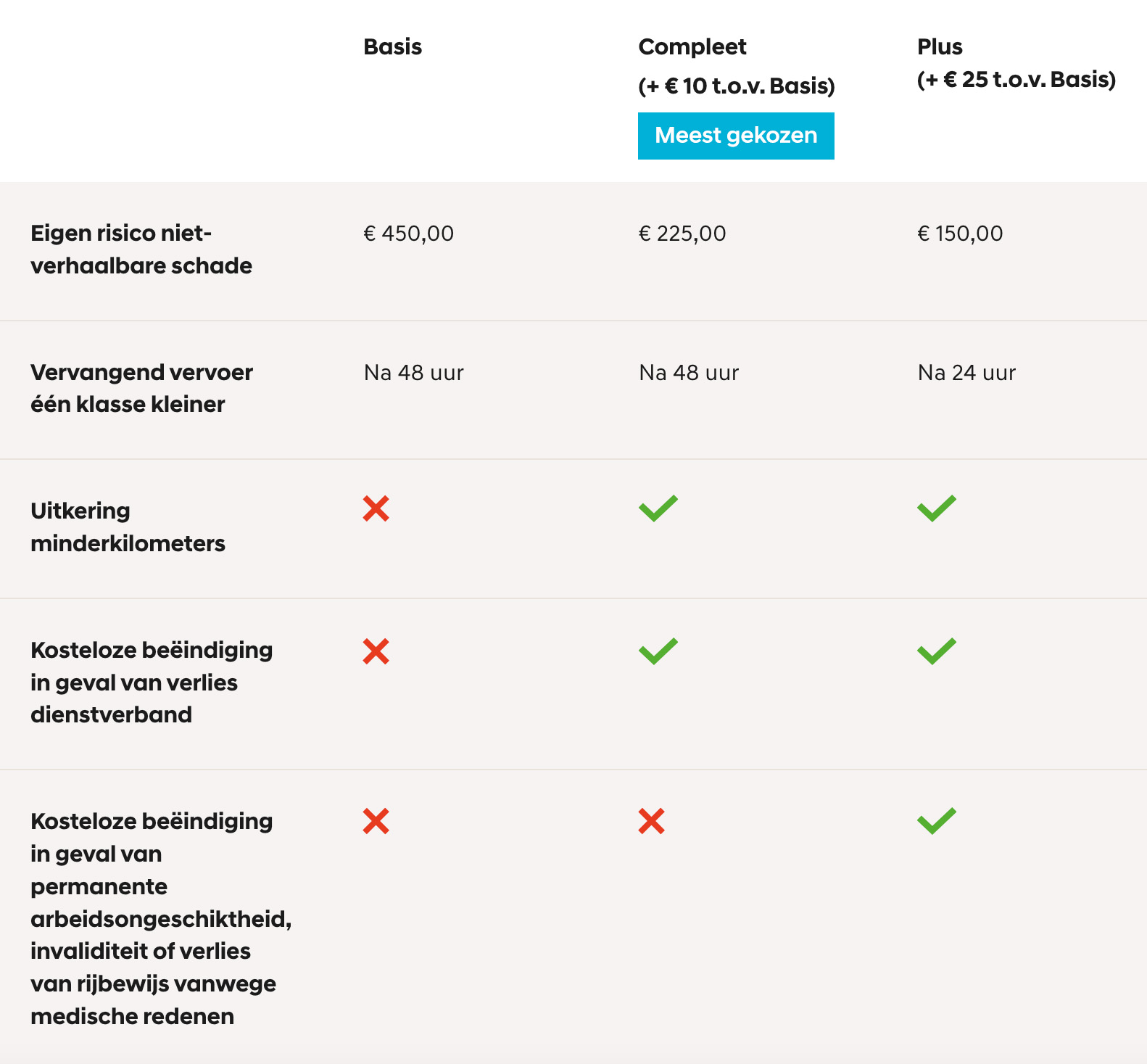The height and width of the screenshot is (1064, 1147).
Task: Click the Na 24 uur value
Action: click(966, 373)
